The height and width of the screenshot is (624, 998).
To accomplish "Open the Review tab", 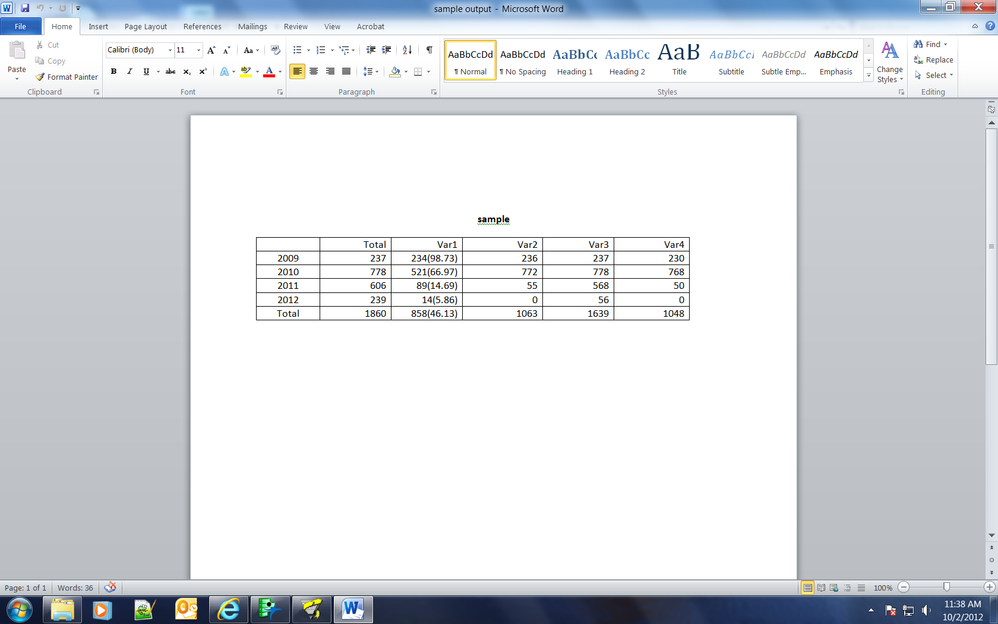I will (x=295, y=27).
